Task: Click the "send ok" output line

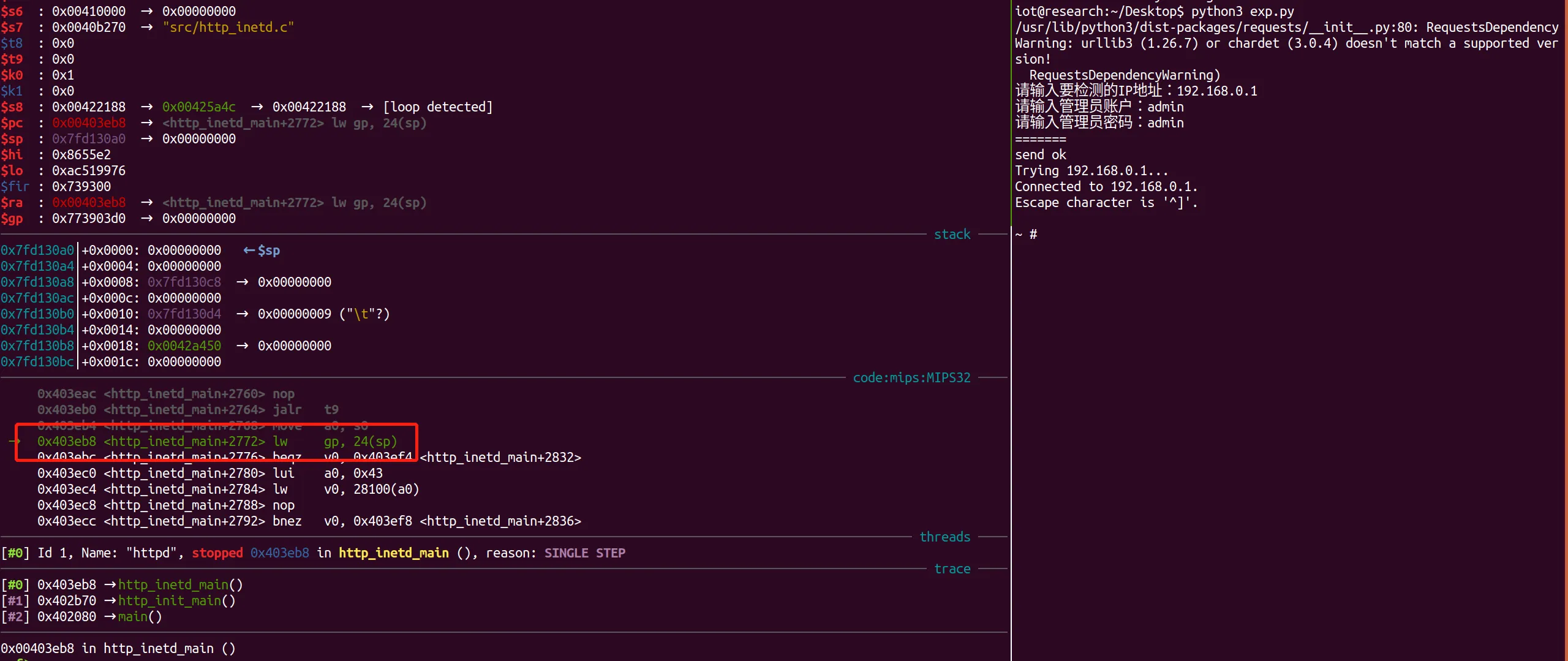Action: click(x=1040, y=155)
